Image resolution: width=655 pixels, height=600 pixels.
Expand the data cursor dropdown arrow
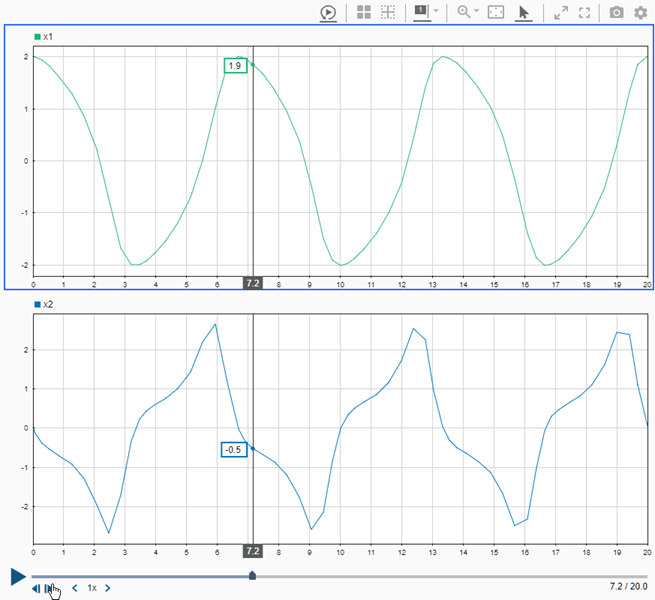436,10
